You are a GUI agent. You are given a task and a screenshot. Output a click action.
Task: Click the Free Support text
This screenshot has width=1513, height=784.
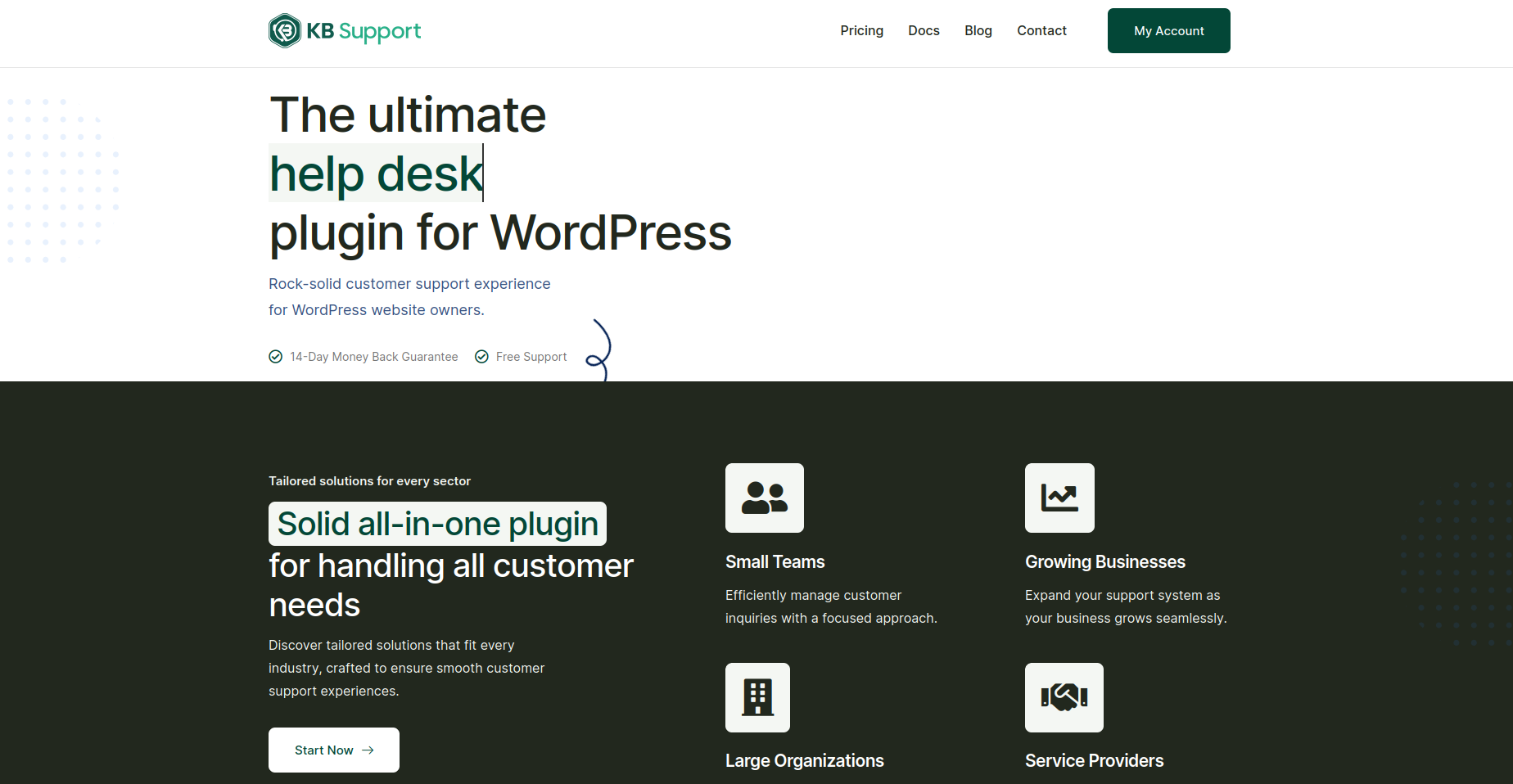[531, 357]
